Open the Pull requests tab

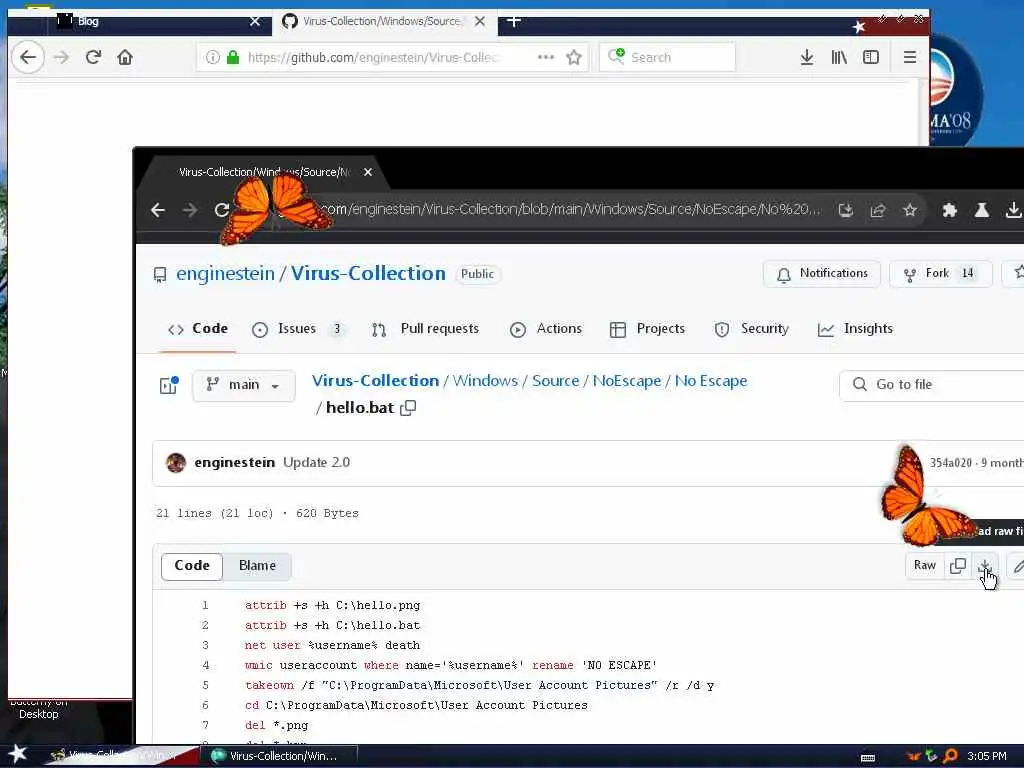coord(425,328)
